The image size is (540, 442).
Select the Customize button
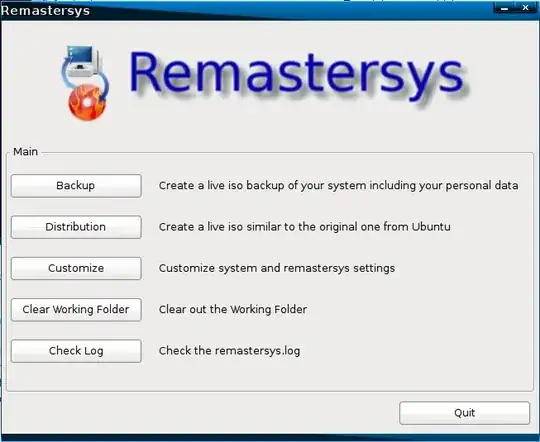(x=76, y=268)
